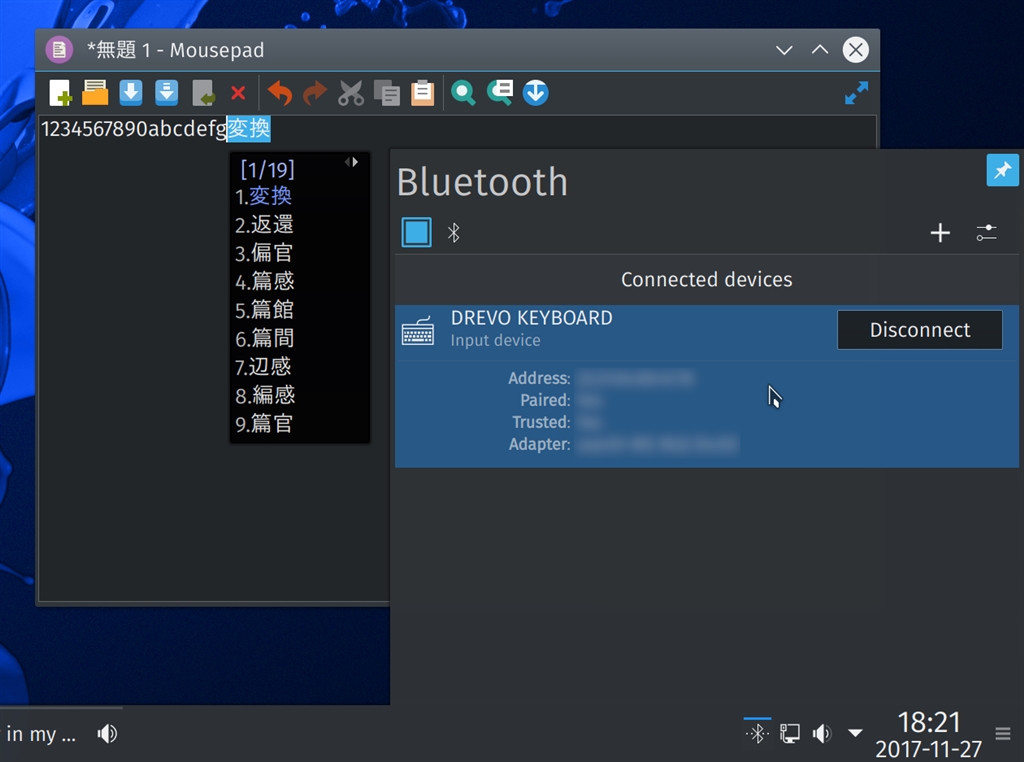Click the Connected devices header
Screen dimensions: 1024x762
click(x=707, y=279)
